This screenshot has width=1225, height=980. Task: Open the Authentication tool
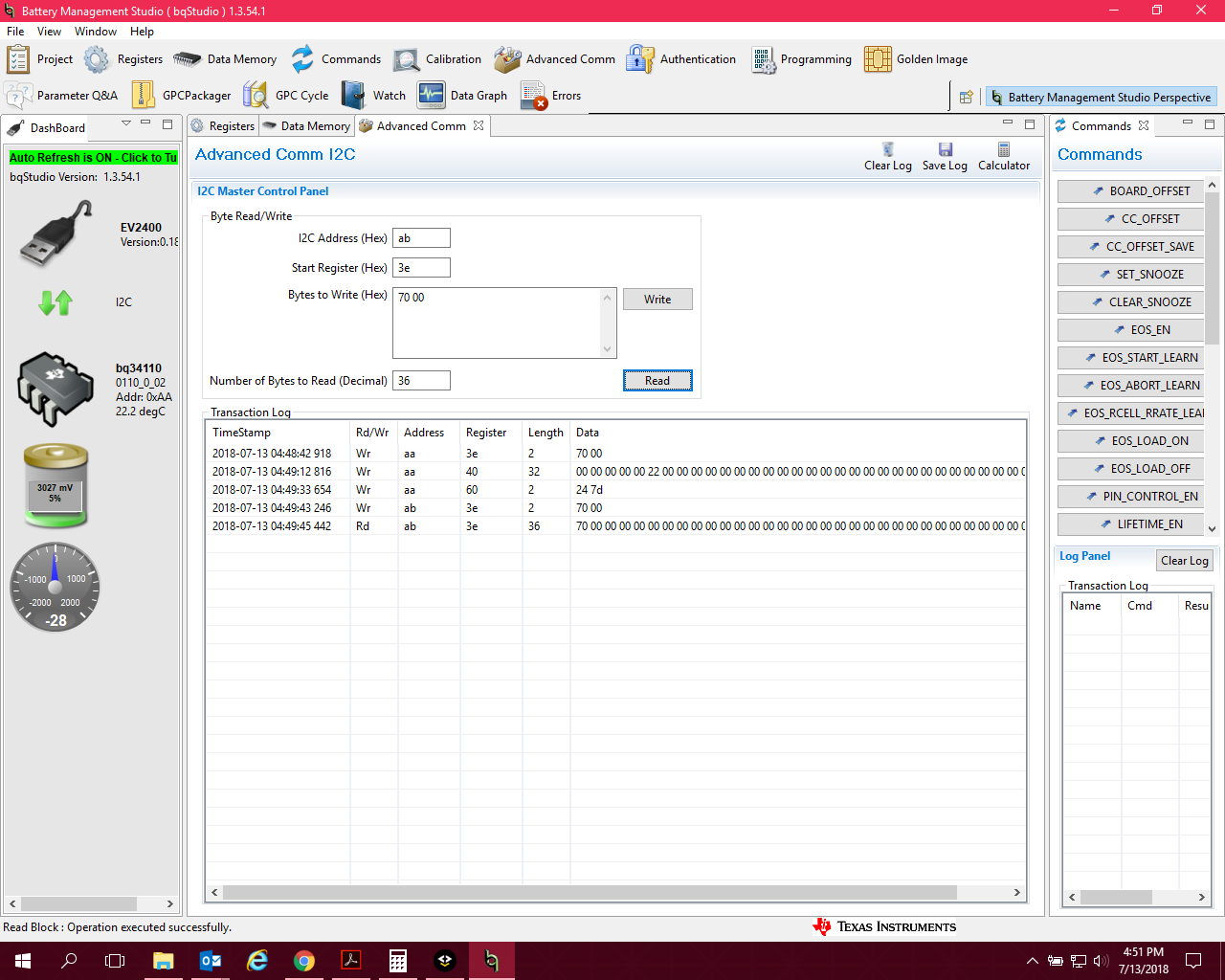[x=640, y=59]
